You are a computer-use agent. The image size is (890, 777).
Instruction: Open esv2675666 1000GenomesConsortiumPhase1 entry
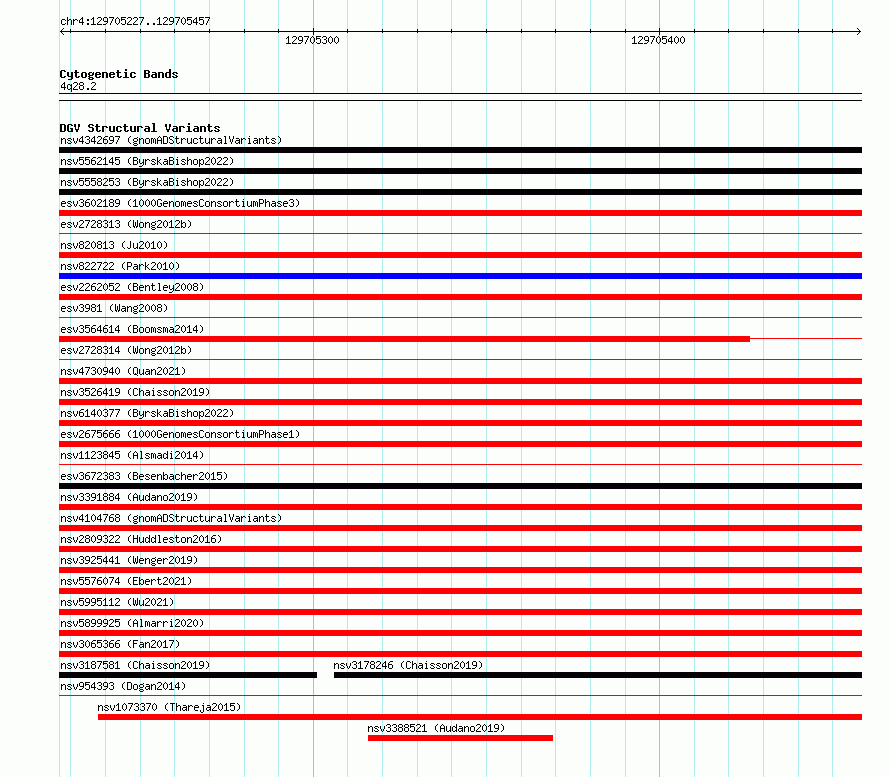180,434
